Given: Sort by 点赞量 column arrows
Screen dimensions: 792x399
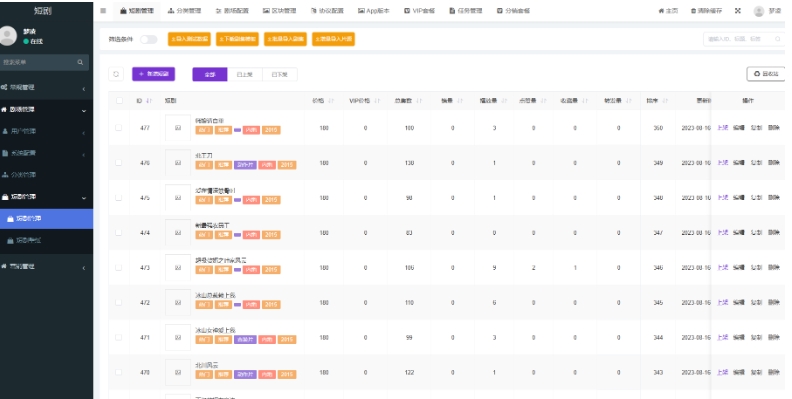Looking at the screenshot, I should pos(543,101).
